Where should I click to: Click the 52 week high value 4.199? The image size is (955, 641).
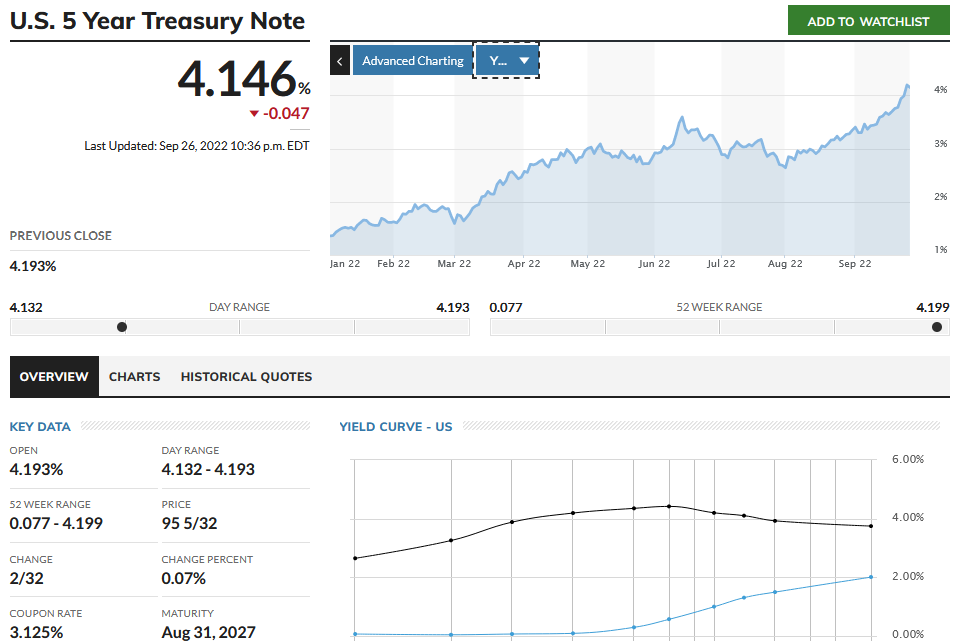tap(932, 308)
